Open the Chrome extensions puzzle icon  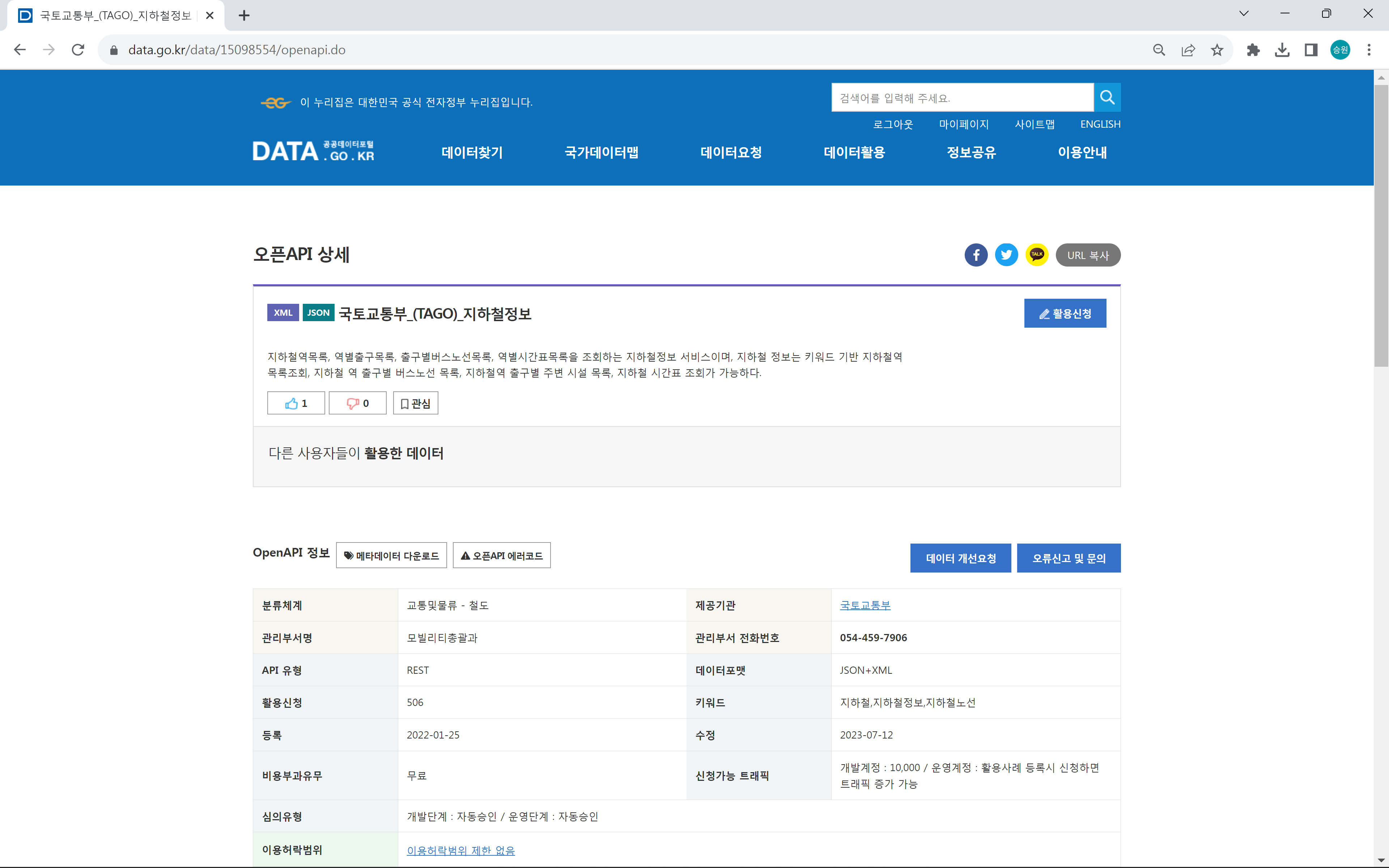(1253, 50)
